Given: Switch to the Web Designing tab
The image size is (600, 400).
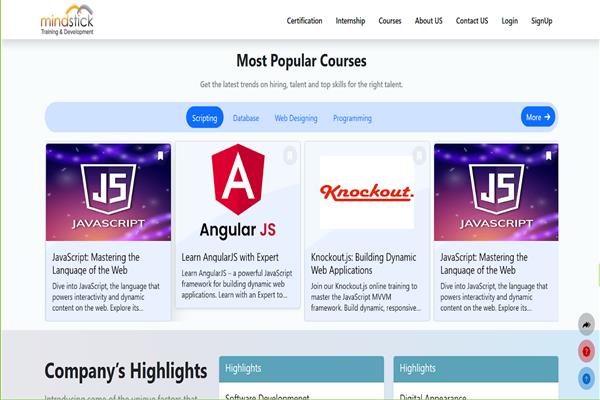Looking at the screenshot, I should point(296,118).
